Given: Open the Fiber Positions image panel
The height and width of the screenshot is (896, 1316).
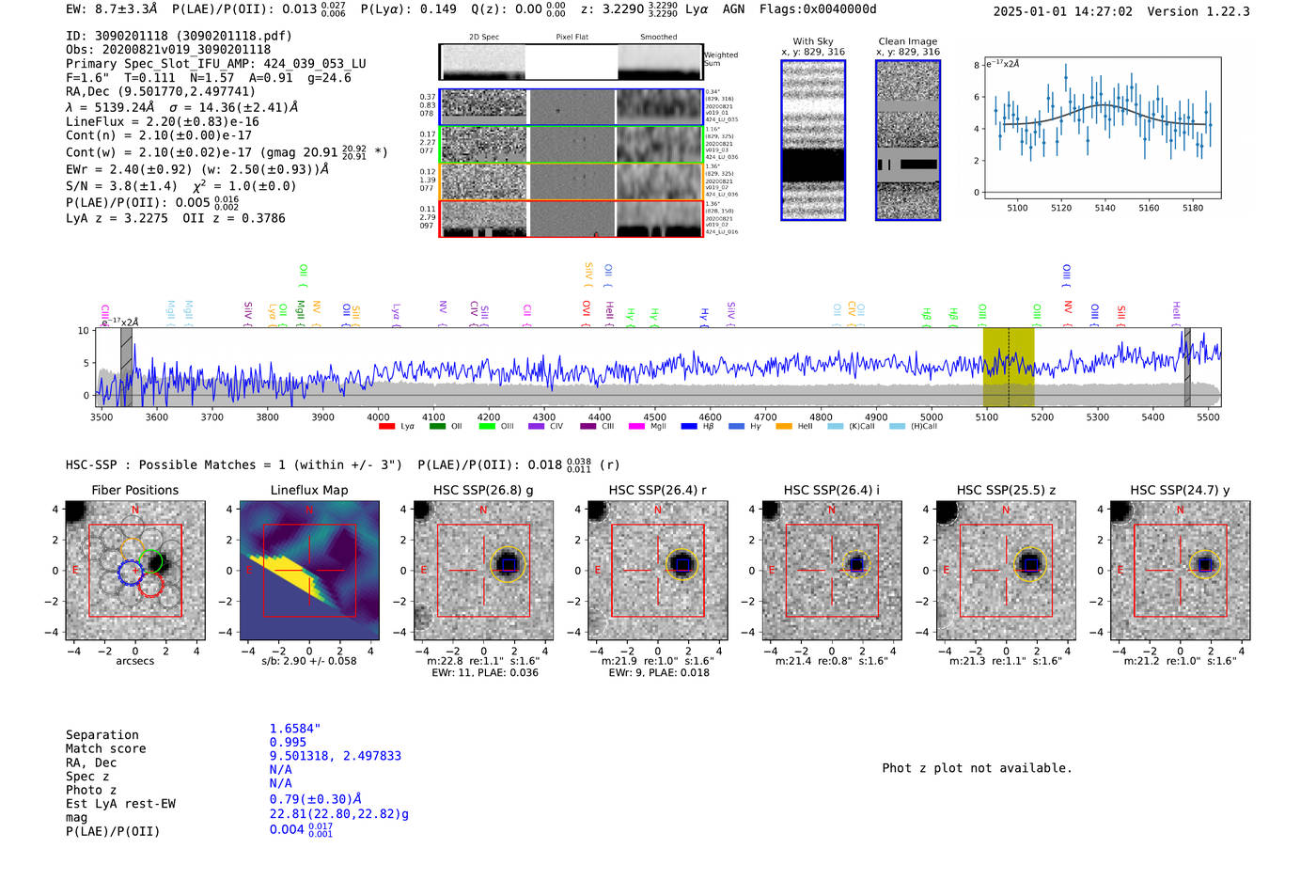Looking at the screenshot, I should [x=135, y=570].
